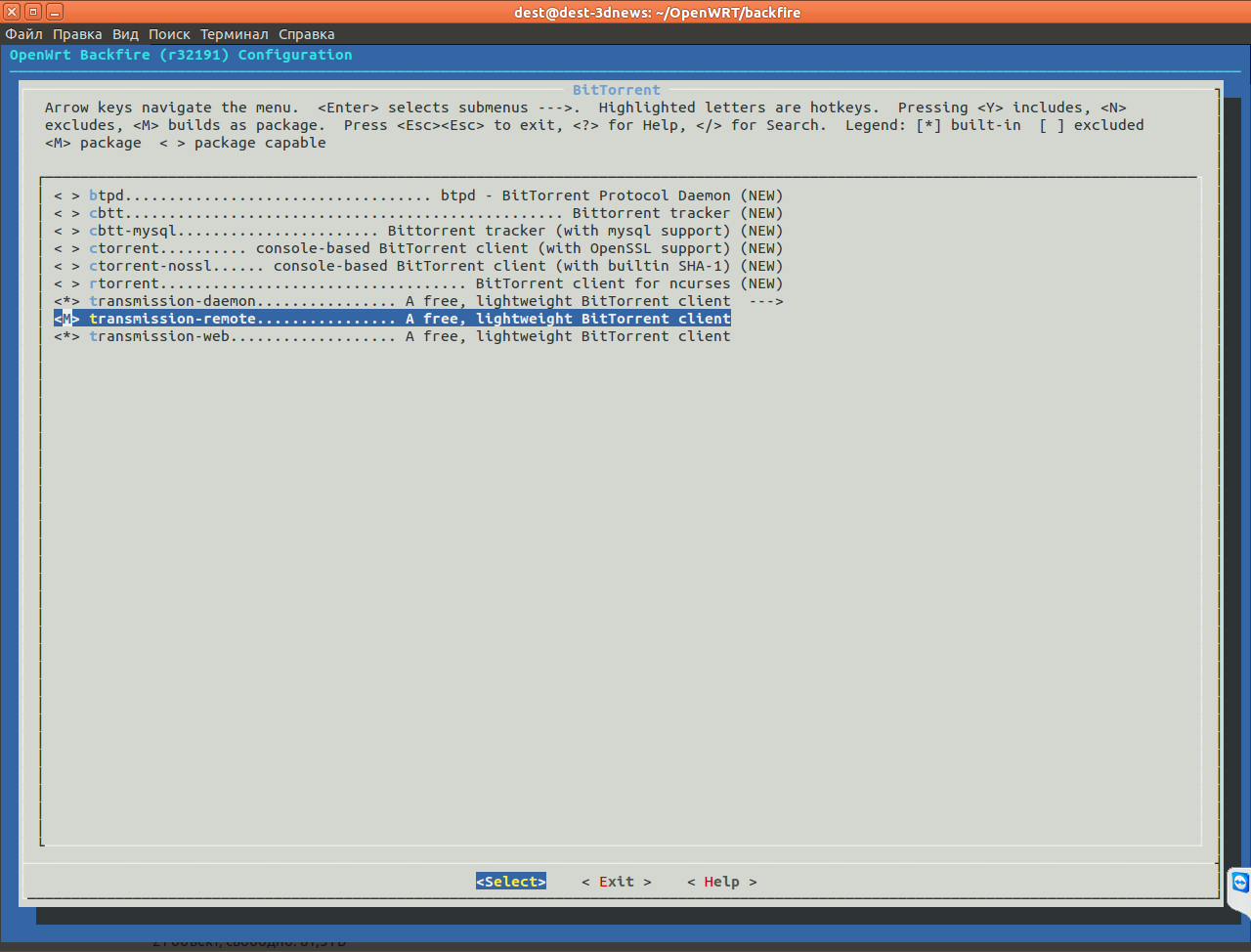The height and width of the screenshot is (952, 1251).
Task: Open the TeamViewer side panel icon
Action: pyautogui.click(x=1240, y=883)
